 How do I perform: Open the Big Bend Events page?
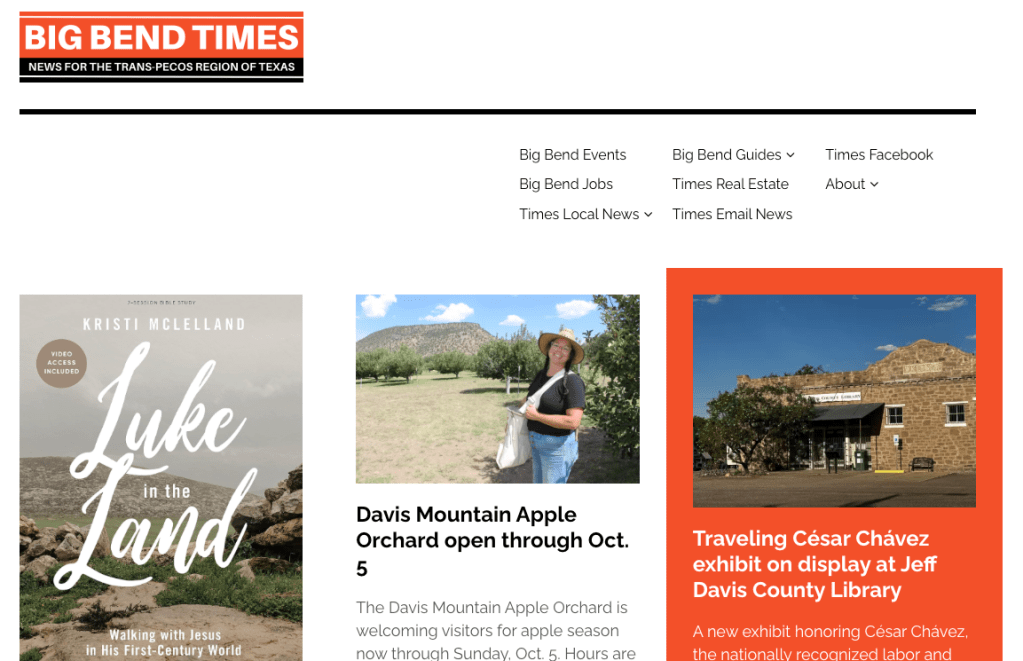pyautogui.click(x=572, y=155)
